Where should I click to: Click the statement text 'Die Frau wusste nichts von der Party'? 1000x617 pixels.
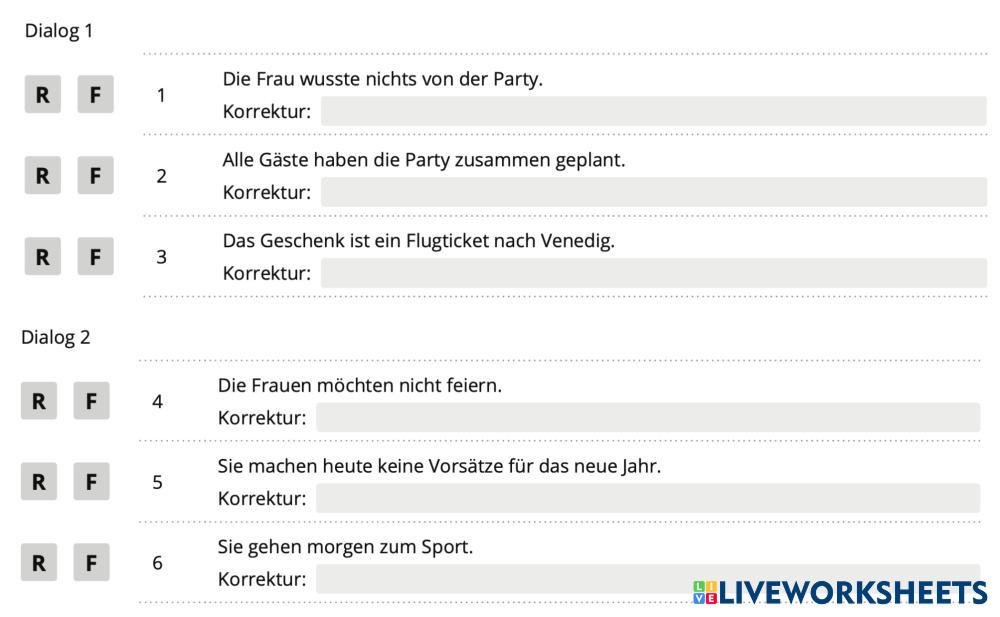(x=382, y=79)
